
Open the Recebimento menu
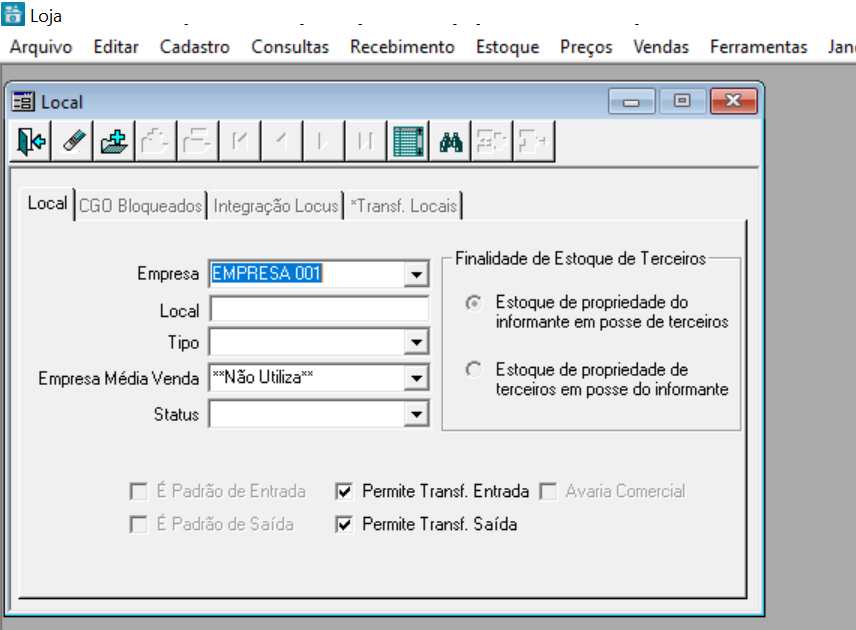click(402, 47)
